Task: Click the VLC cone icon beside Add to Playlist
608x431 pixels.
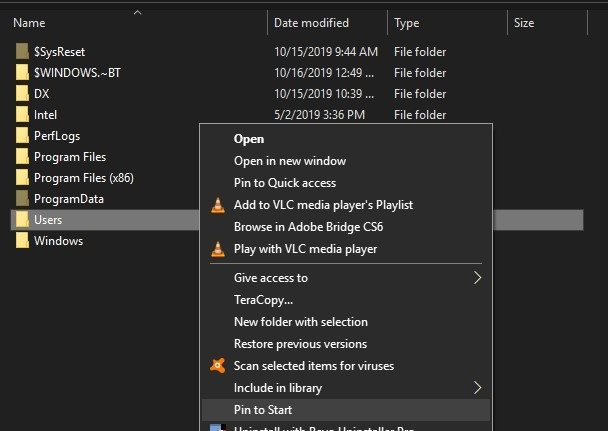Action: [218, 205]
